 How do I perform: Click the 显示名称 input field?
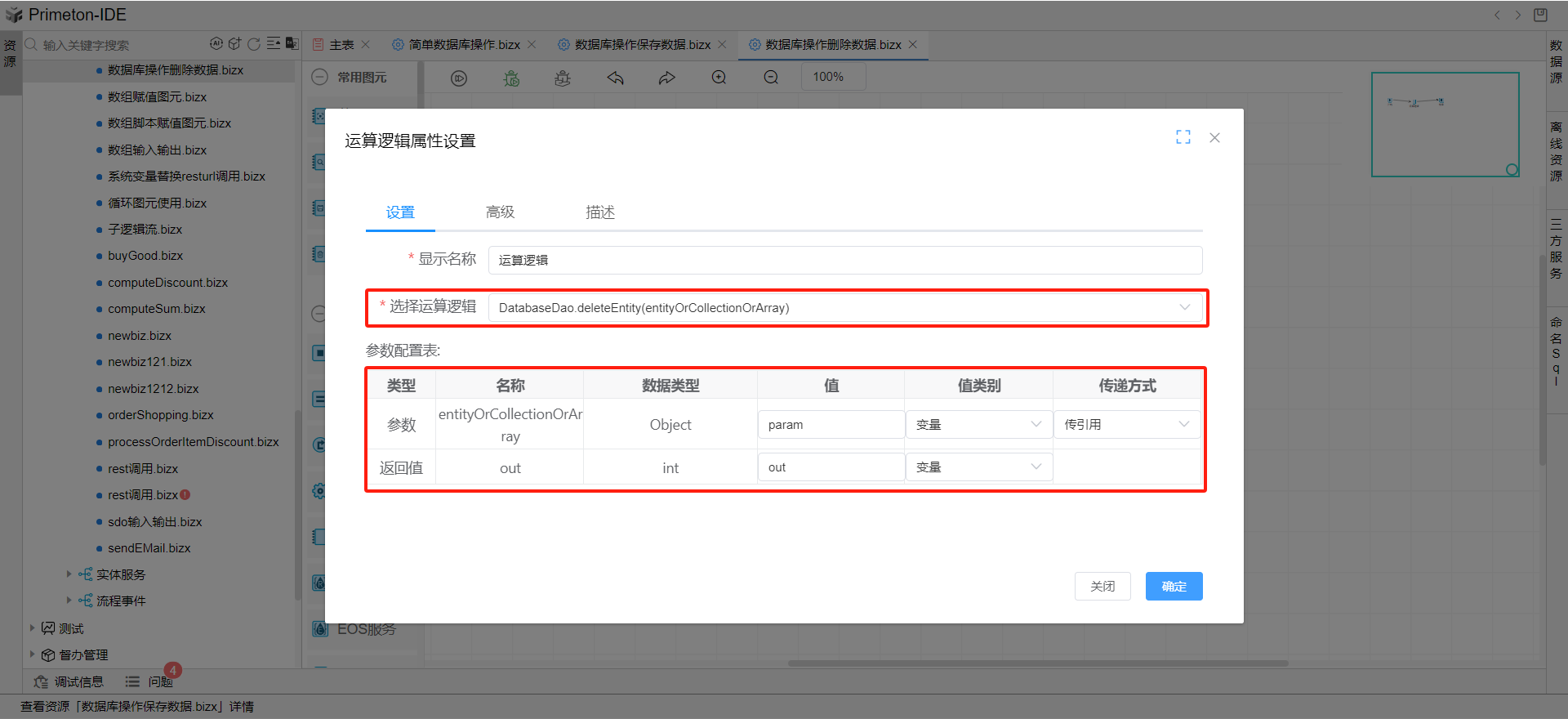(844, 261)
